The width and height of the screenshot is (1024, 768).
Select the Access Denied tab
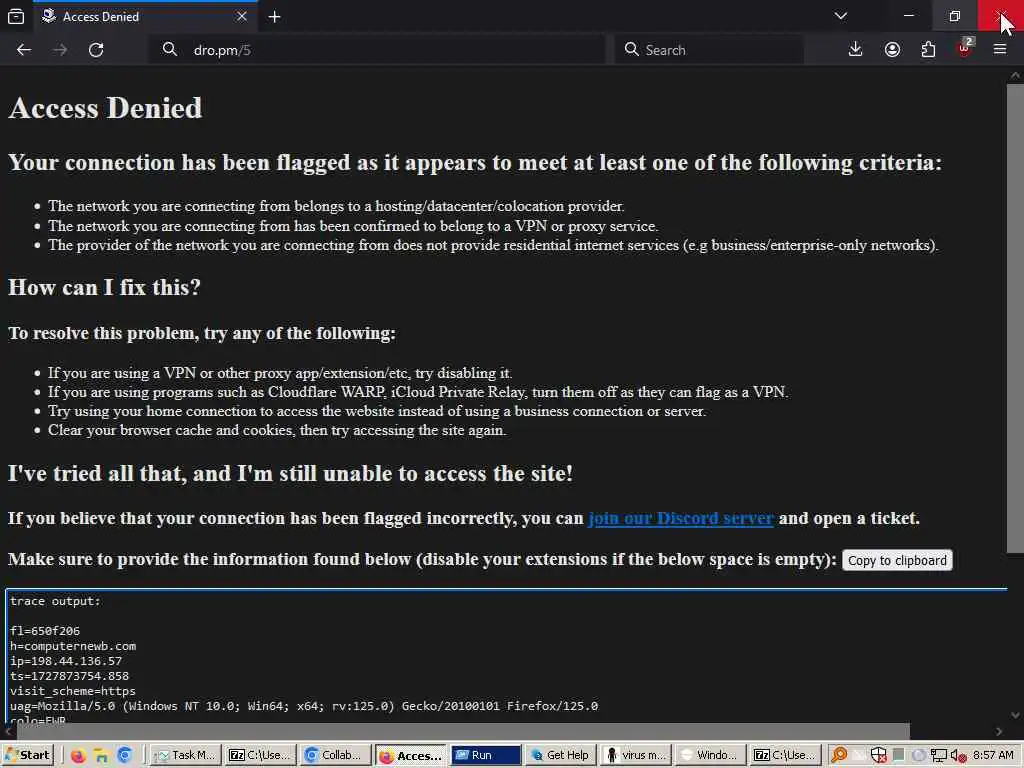tap(145, 16)
